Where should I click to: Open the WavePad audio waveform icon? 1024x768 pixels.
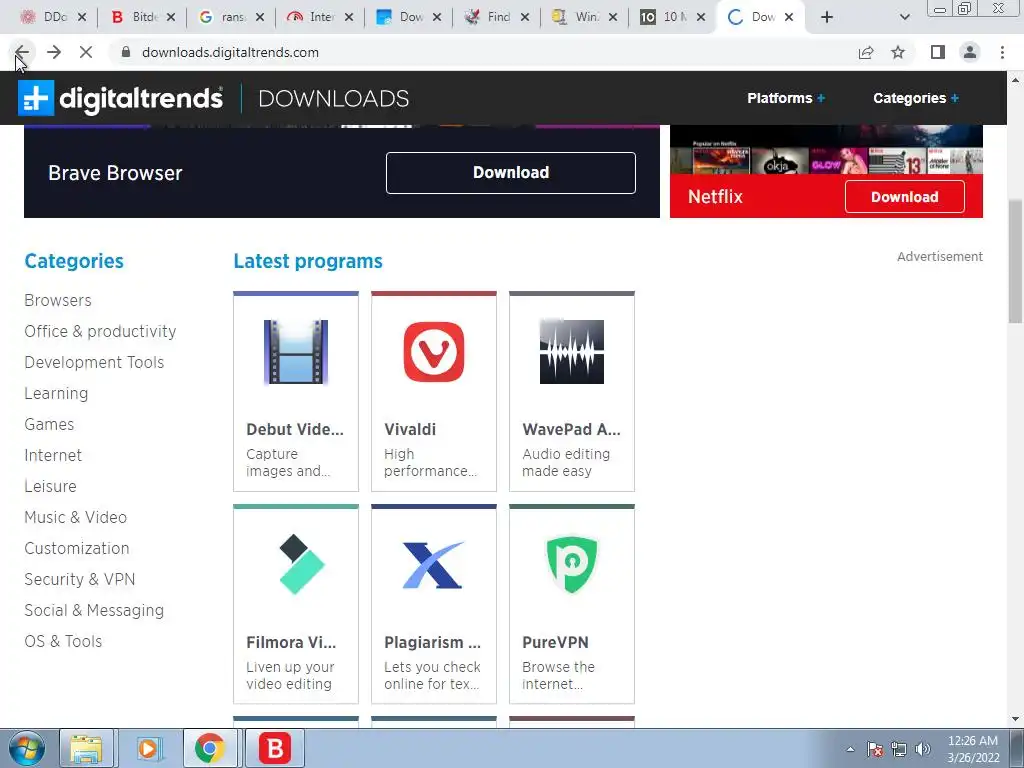[572, 351]
